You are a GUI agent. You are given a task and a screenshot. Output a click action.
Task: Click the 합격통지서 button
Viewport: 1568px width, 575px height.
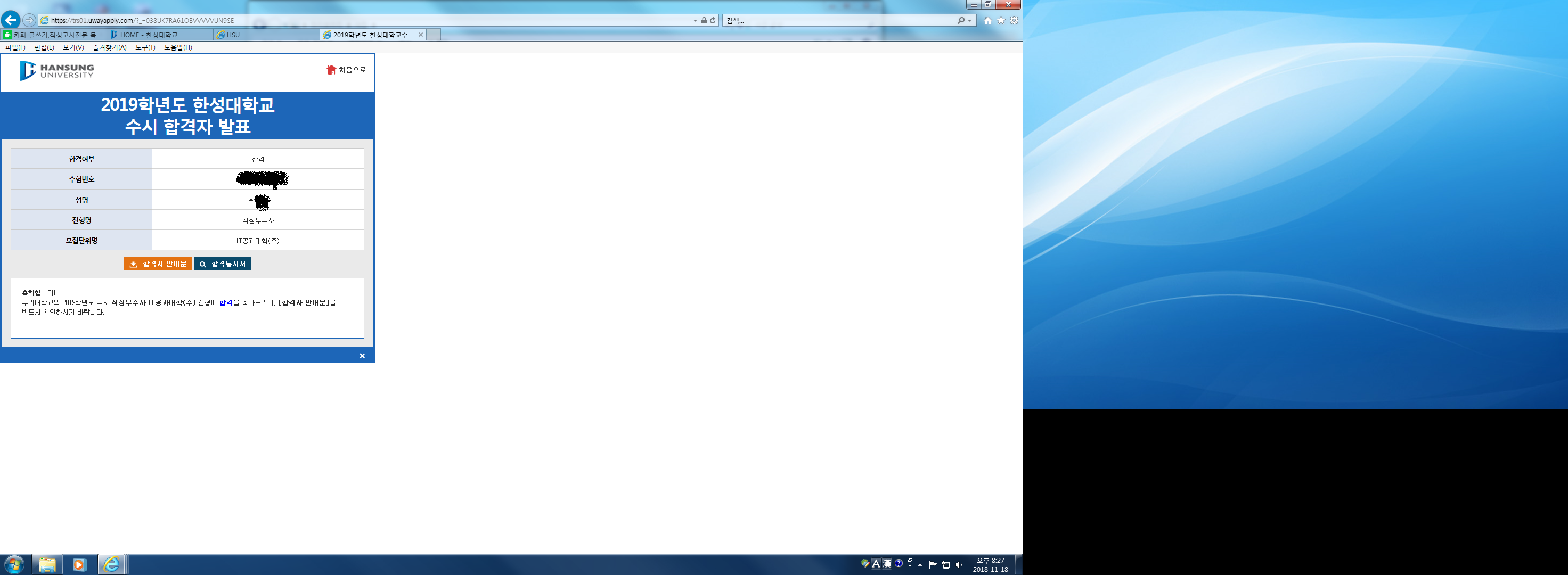point(223,264)
